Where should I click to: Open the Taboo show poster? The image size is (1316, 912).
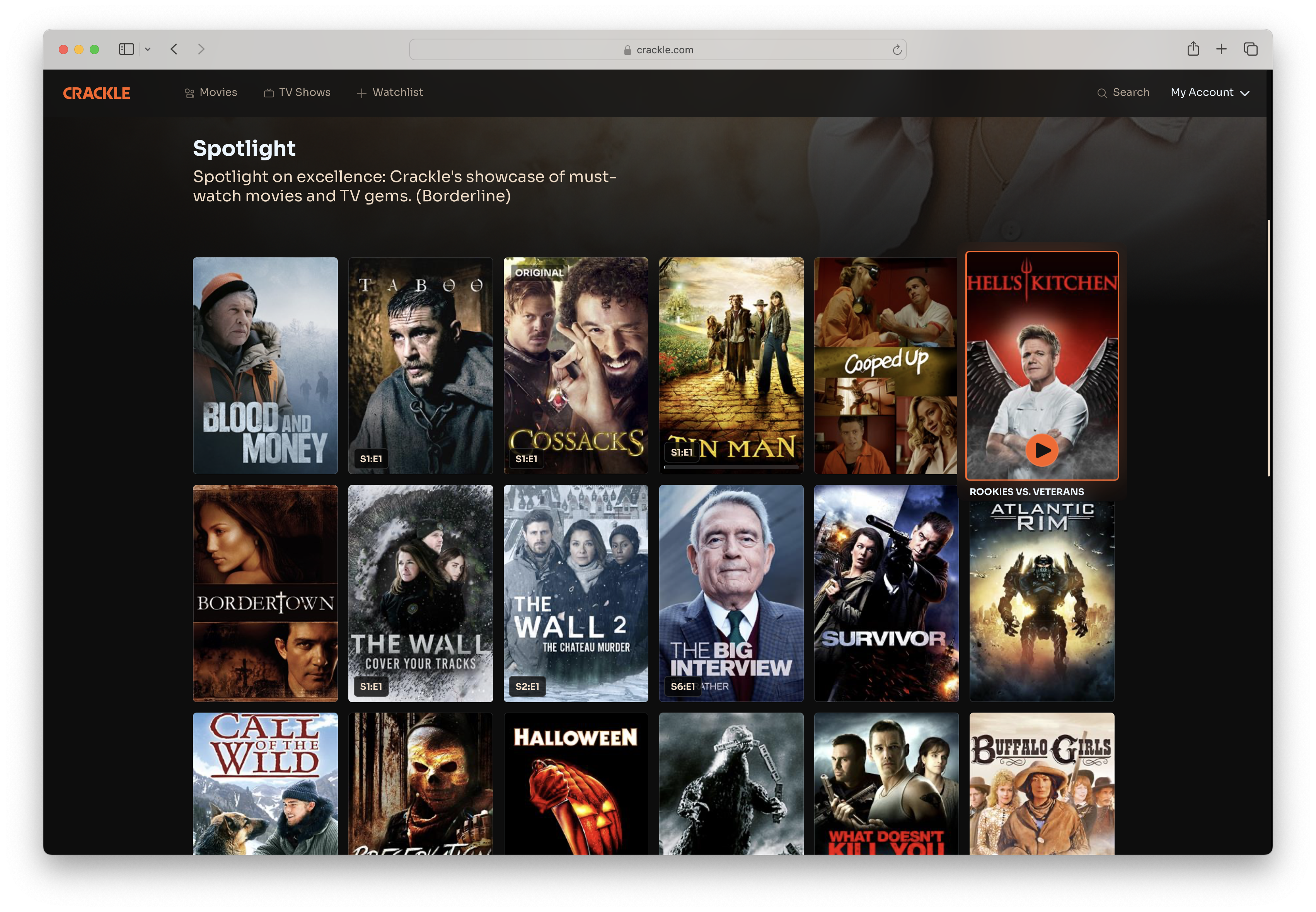(x=421, y=366)
